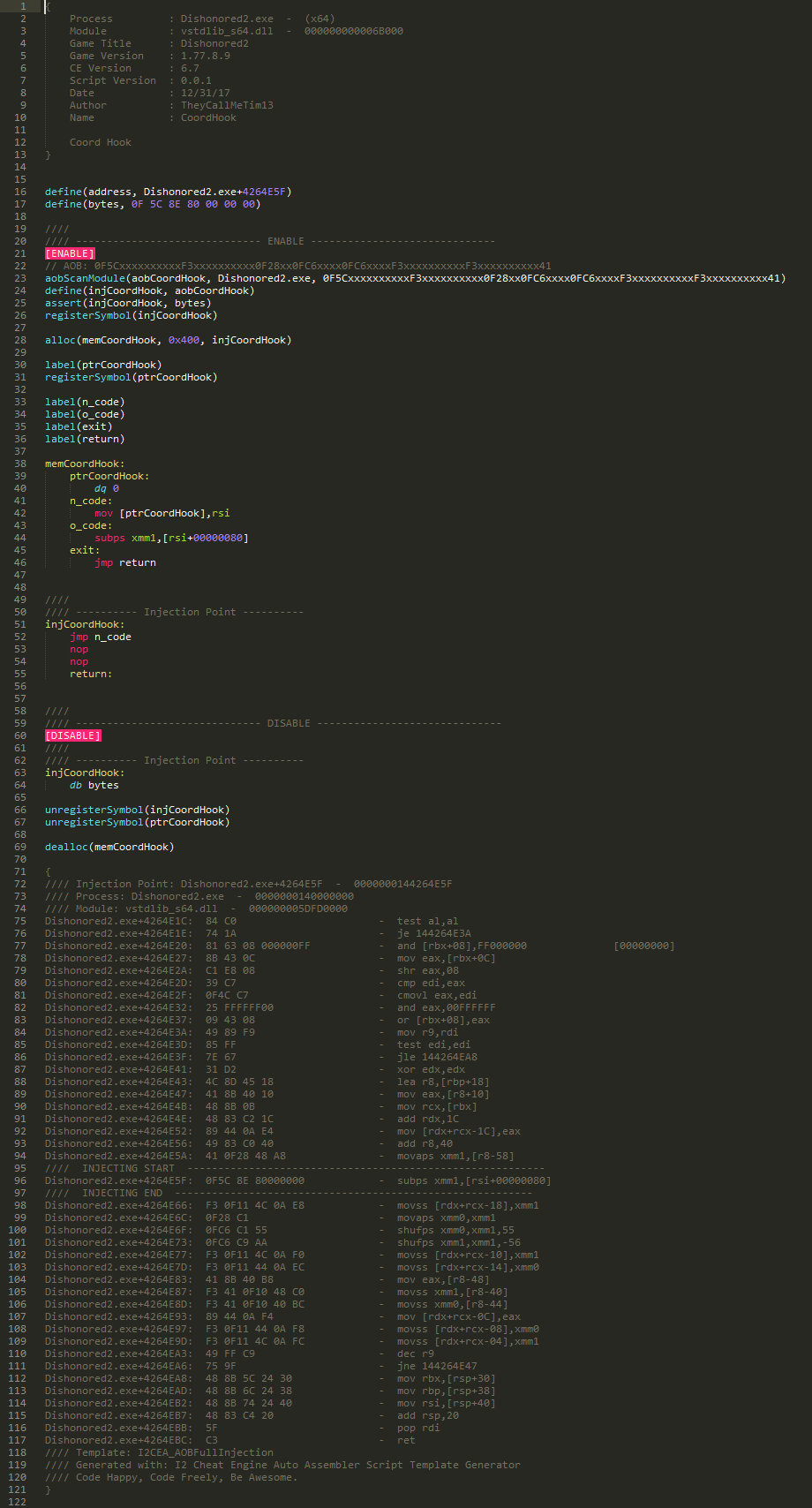812x1508 pixels.
Task: Click the 'cmovl eax,edi' disassembly row
Action: pos(261,995)
